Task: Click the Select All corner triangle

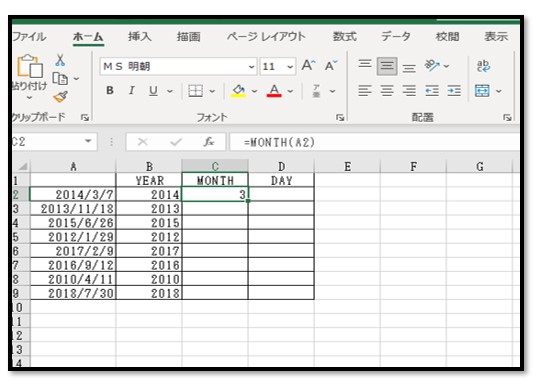Action: 22,167
